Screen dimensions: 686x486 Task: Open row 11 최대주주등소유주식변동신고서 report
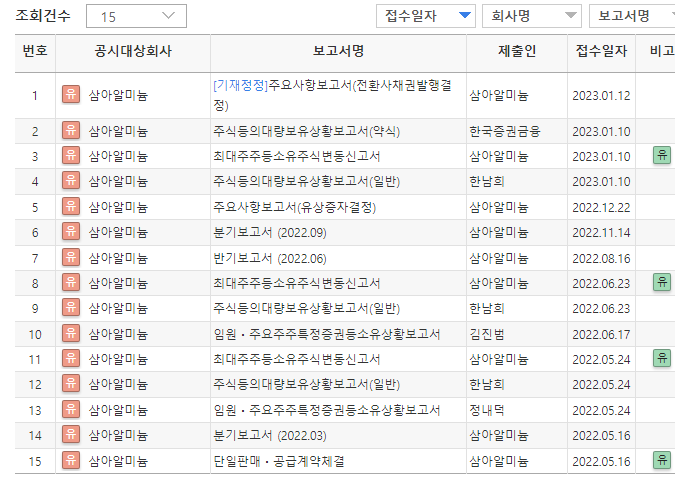click(297, 360)
